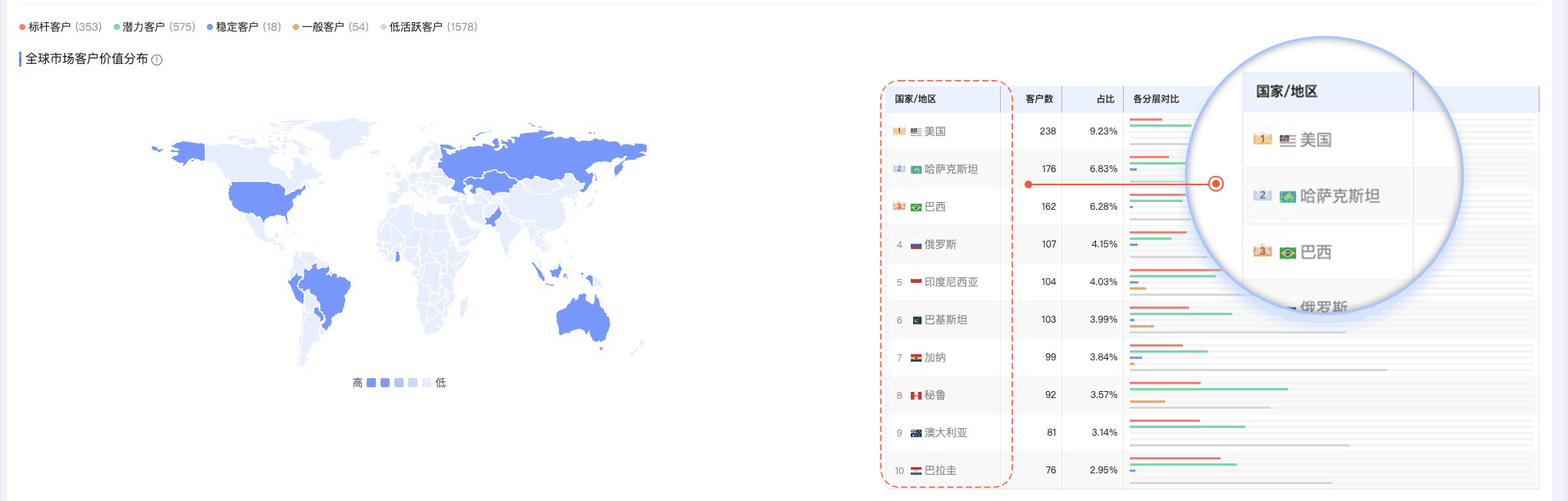Open the info icon next to 全球市场客户价值分布
1568x501 pixels.
click(x=158, y=60)
